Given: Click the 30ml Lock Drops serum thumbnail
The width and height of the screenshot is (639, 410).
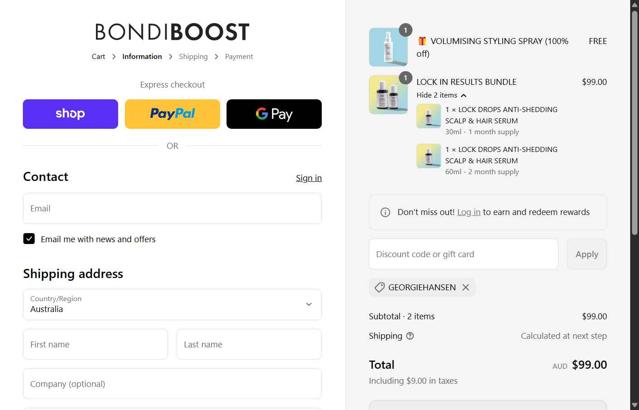Looking at the screenshot, I should (x=428, y=116).
